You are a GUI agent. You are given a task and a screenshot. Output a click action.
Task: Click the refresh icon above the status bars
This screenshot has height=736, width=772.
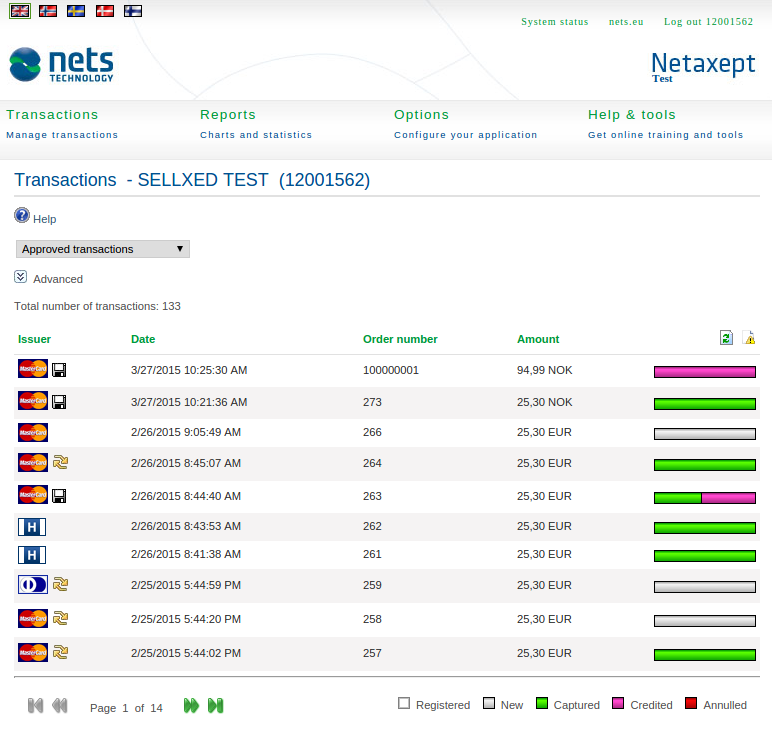[726, 337]
